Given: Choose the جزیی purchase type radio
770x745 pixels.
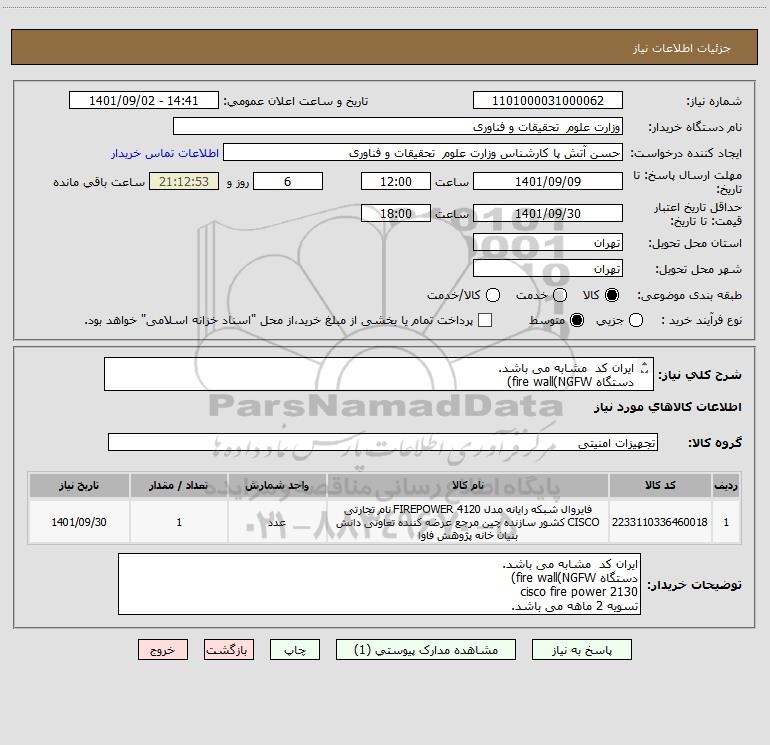Looking at the screenshot, I should [636, 321].
